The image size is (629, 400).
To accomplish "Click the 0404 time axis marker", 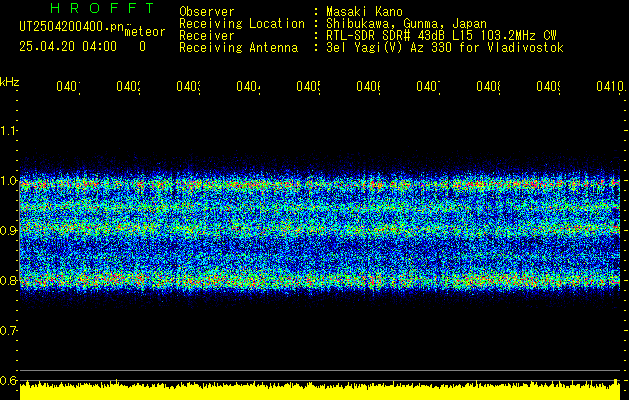I will click(248, 86).
